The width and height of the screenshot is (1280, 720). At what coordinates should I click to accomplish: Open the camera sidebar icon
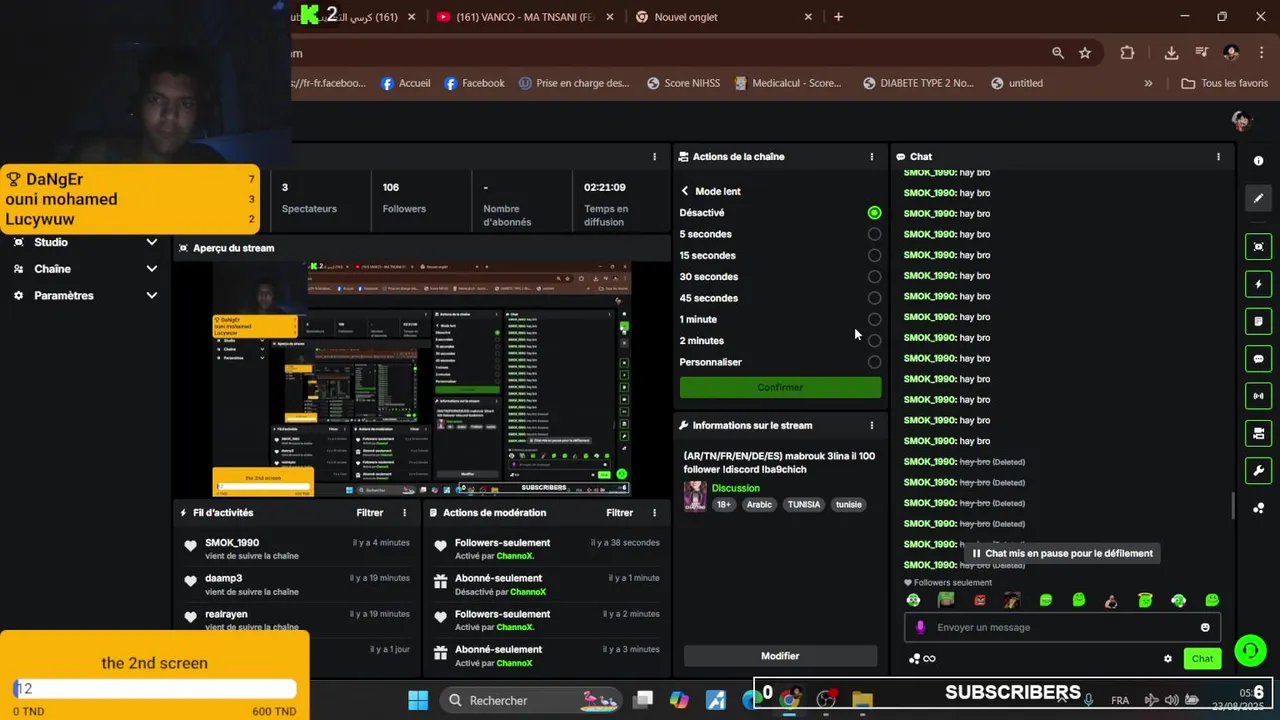click(x=1258, y=433)
